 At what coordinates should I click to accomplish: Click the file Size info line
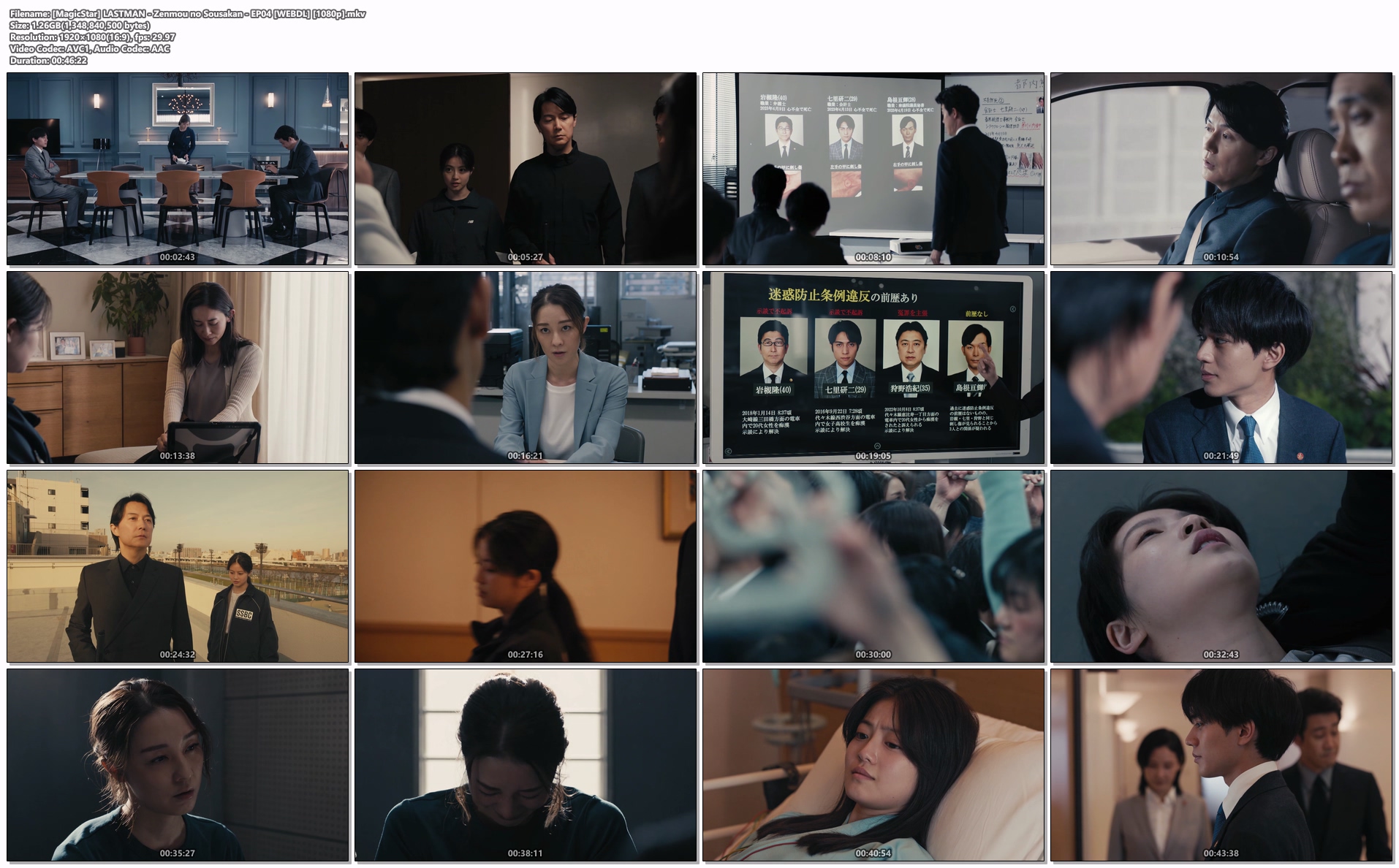tap(80, 26)
